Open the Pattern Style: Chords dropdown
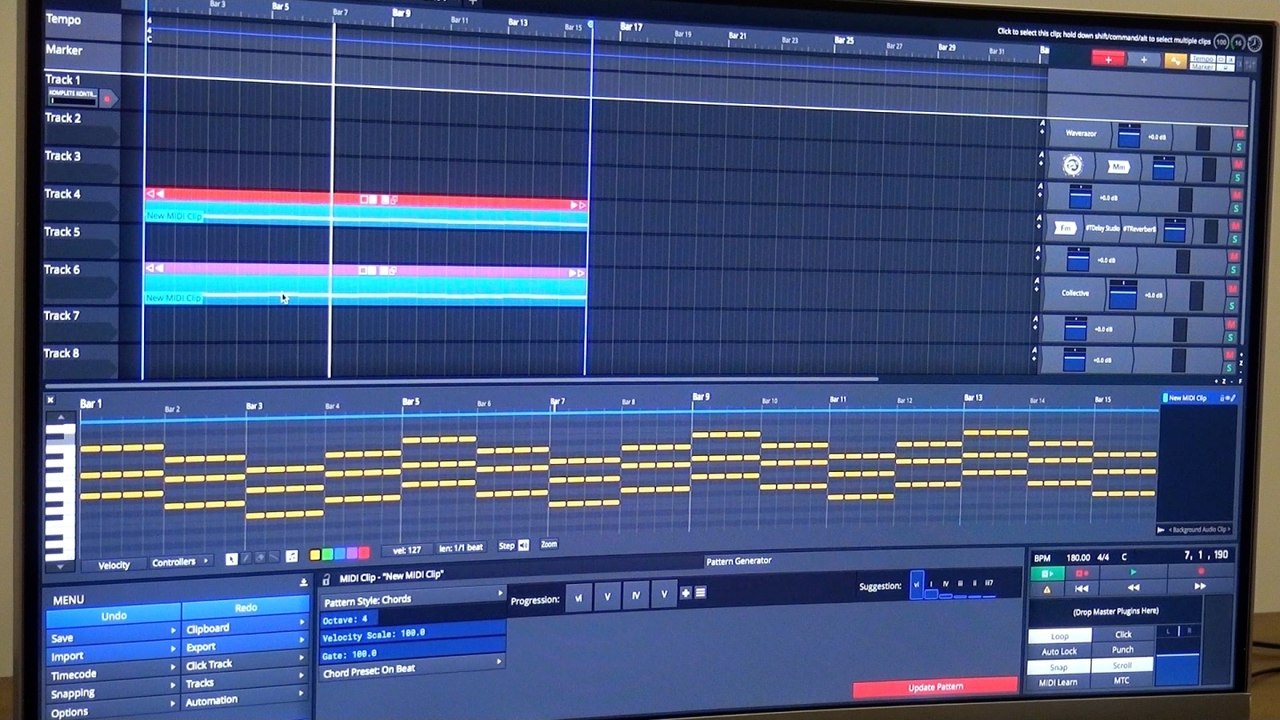This screenshot has height=720, width=1280. (x=413, y=598)
